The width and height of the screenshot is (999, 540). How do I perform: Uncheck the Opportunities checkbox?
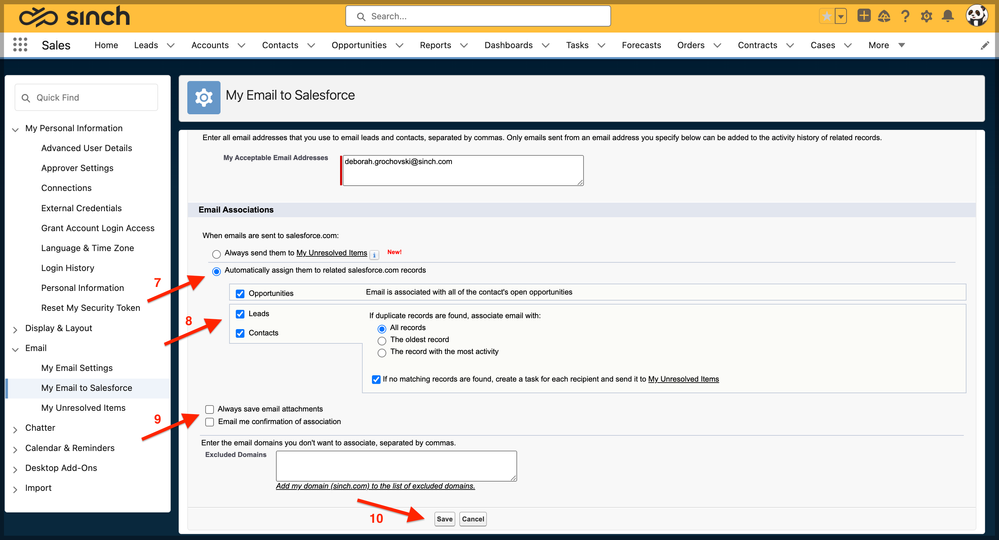click(x=240, y=294)
